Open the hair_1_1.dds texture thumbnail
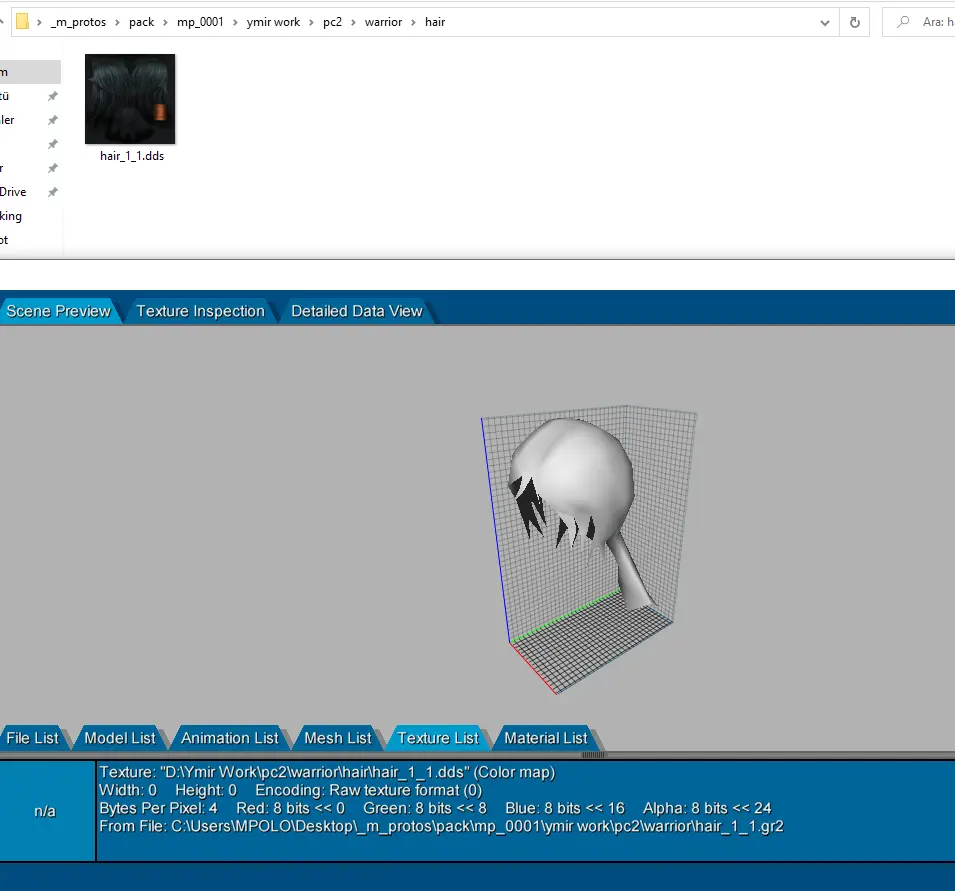955x891 pixels. [130, 99]
